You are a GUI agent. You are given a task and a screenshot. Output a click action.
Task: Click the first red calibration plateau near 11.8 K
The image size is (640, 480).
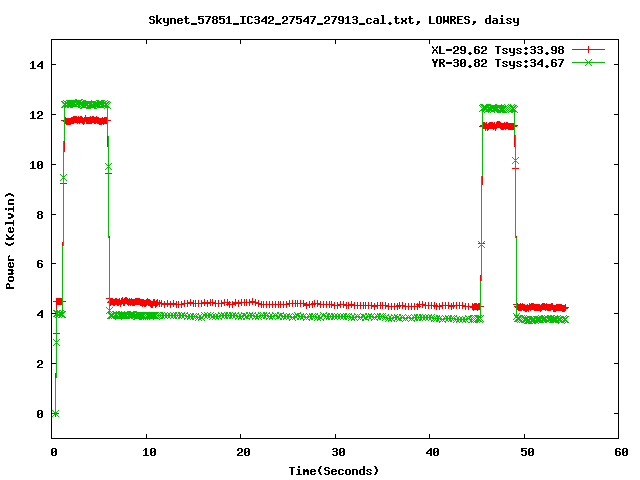[x=86, y=120]
